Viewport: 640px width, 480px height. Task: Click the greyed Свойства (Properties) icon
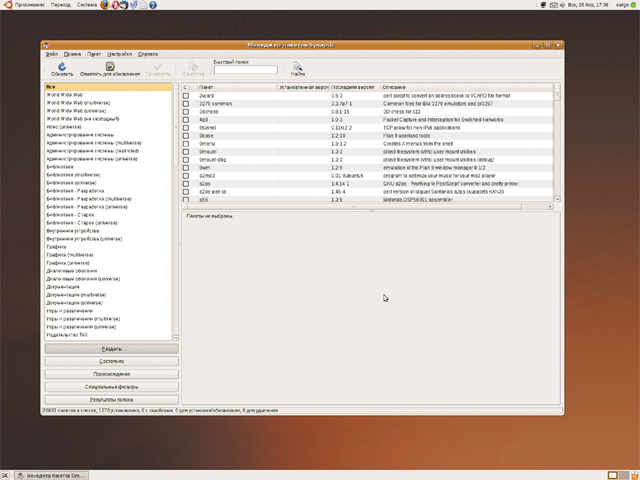click(193, 67)
